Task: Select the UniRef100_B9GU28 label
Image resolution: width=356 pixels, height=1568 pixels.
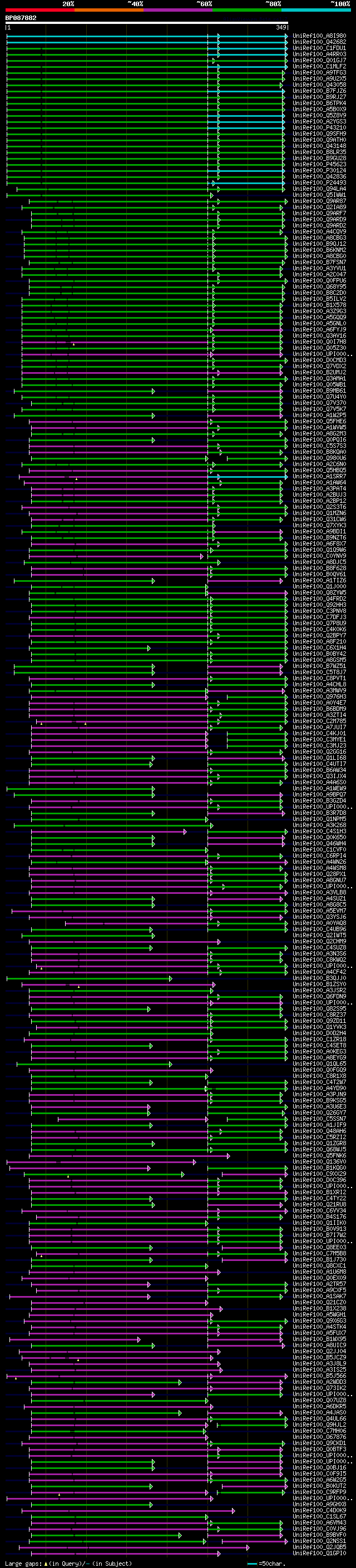Action: click(x=319, y=159)
